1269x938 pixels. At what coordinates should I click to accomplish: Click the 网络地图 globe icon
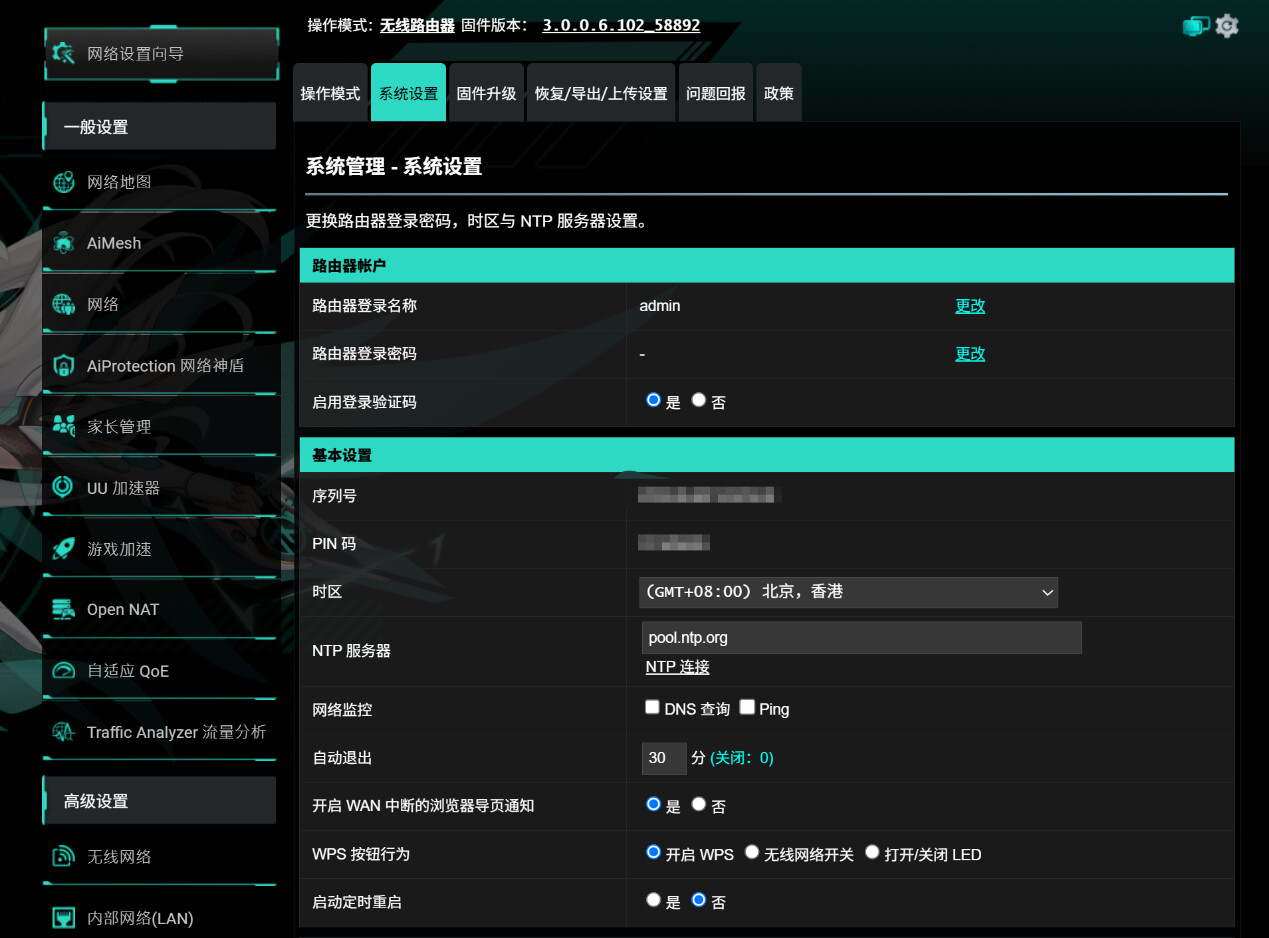point(64,182)
